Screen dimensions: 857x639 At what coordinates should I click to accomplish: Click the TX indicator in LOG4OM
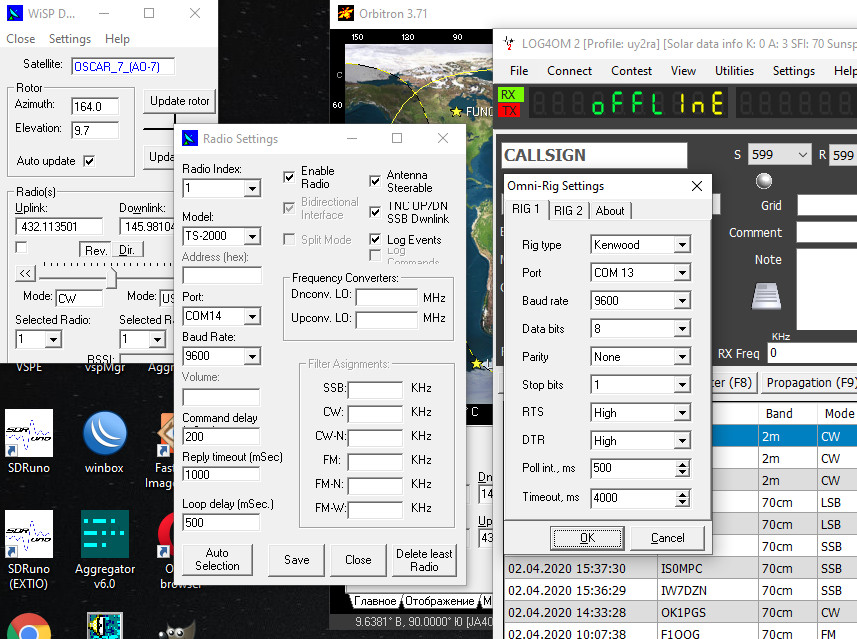pos(509,110)
